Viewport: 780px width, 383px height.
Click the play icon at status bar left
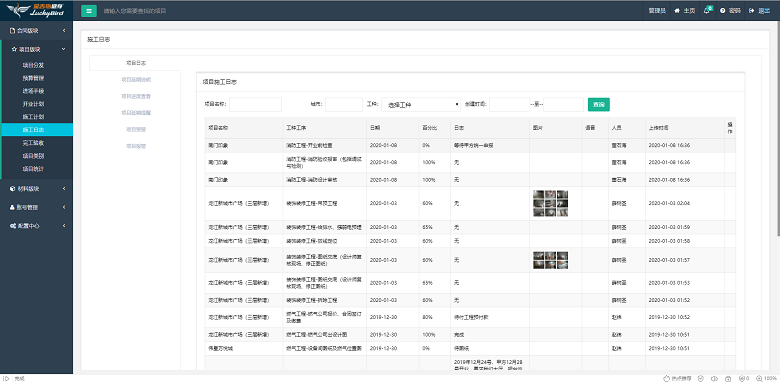6,379
